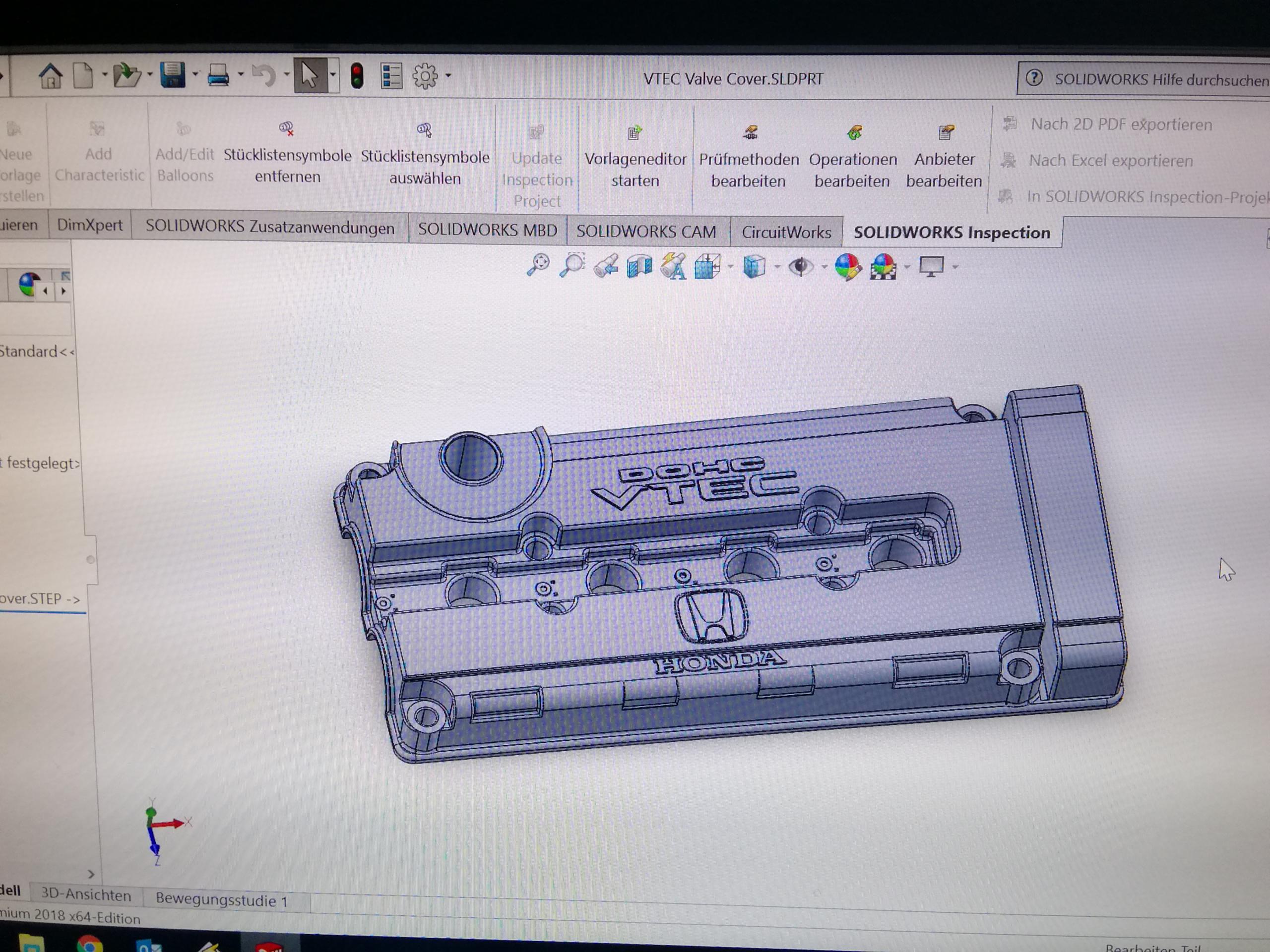The image size is (1270, 952).
Task: Expand the Hide/Show Items dropdown arrow
Action: [x=824, y=267]
